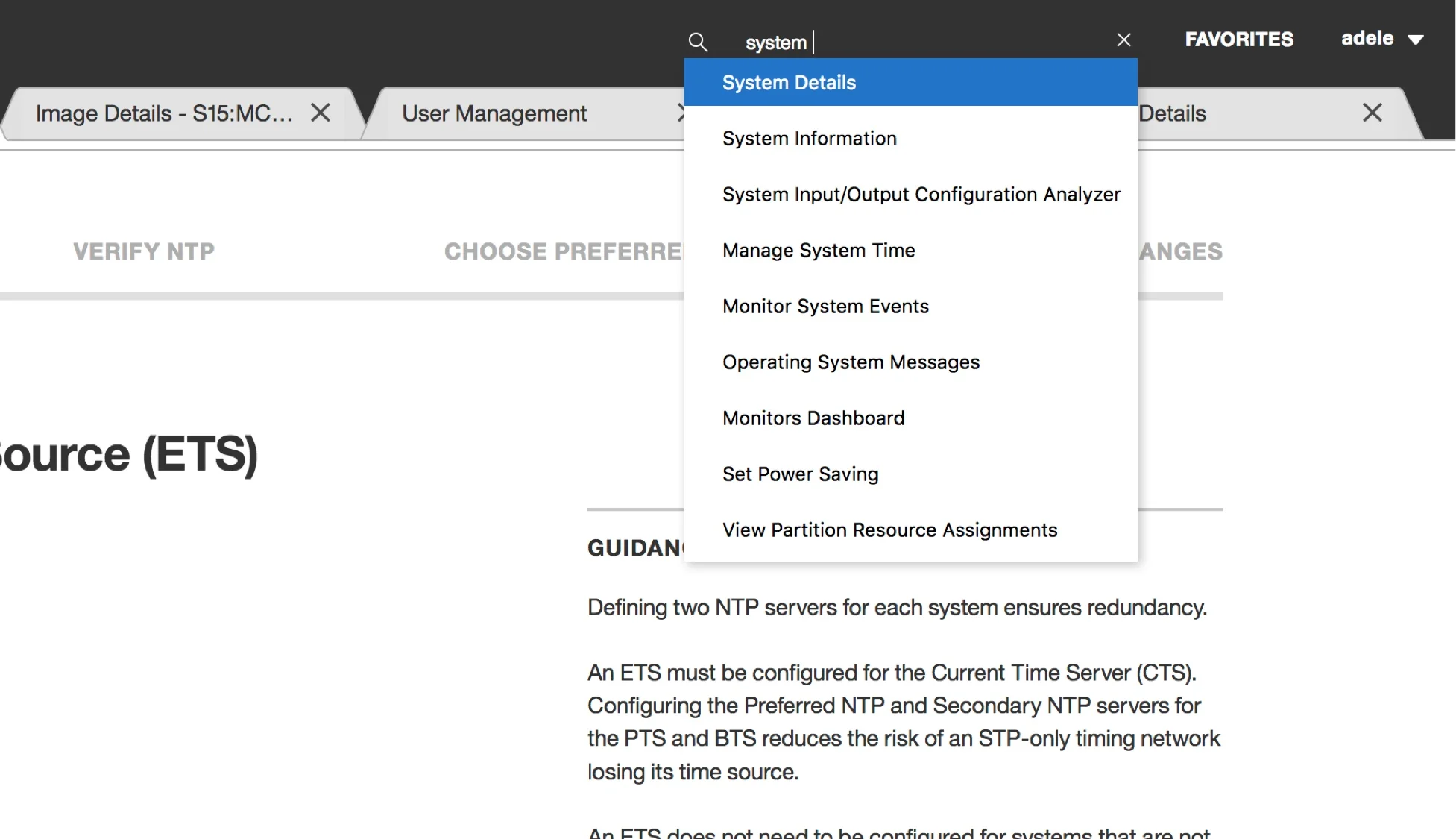The height and width of the screenshot is (839, 1456).
Task: Open Monitors Dashboard
Action: pos(813,418)
